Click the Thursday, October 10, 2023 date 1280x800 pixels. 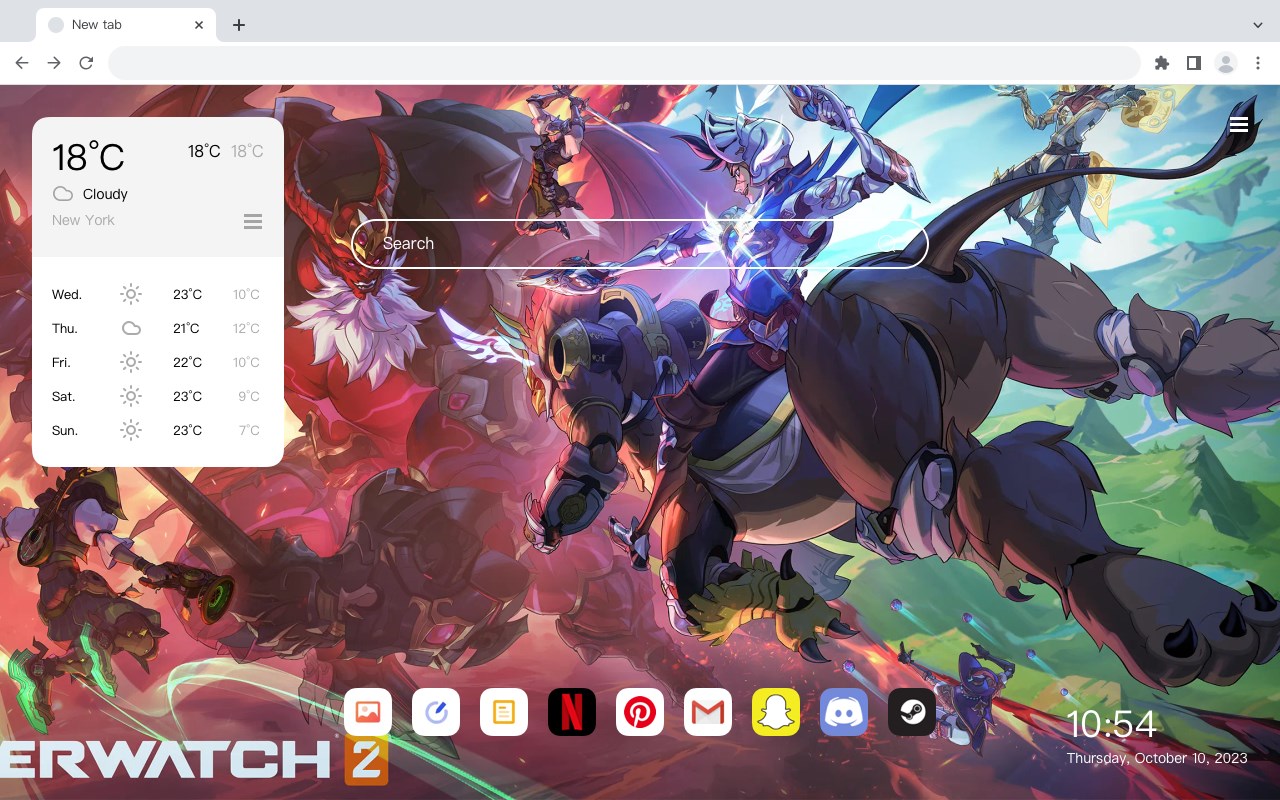tap(1157, 758)
